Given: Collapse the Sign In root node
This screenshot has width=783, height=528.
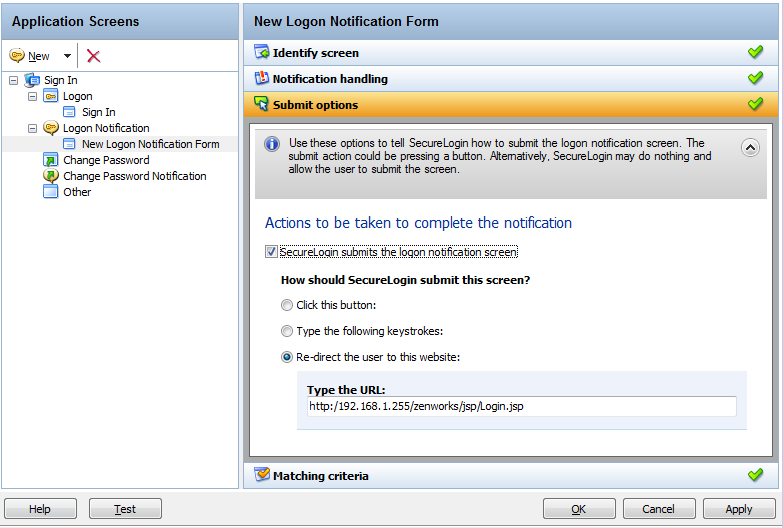Looking at the screenshot, I should point(13,80).
